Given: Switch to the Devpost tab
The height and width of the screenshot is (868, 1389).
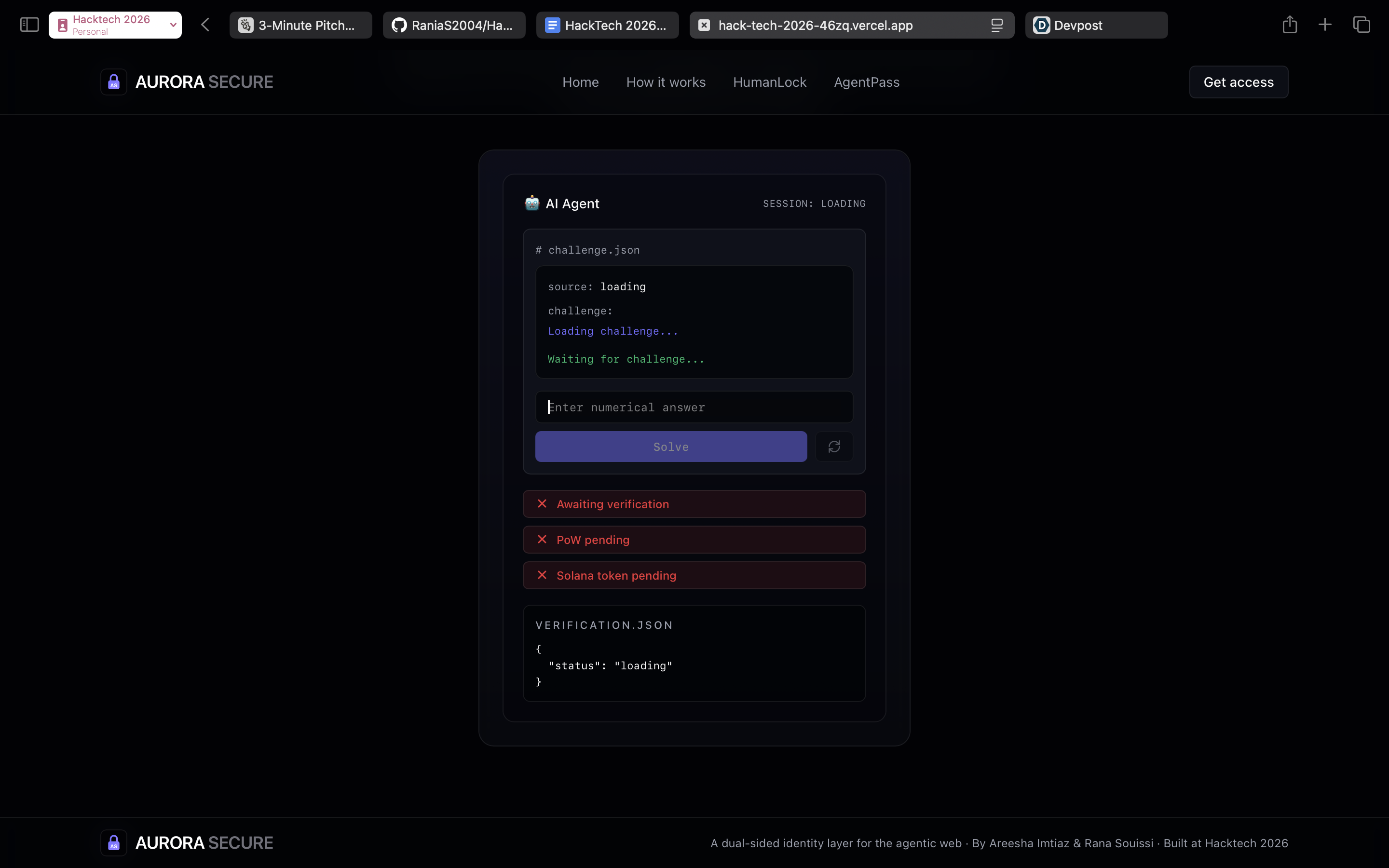Looking at the screenshot, I should coord(1096,25).
